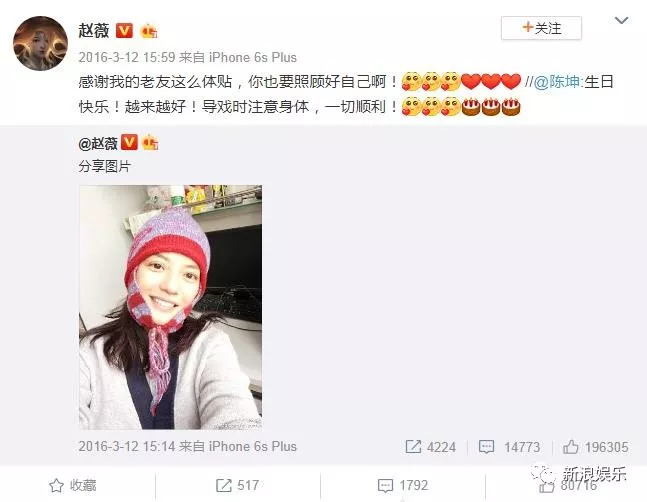This screenshot has width=647, height=502.
Task: Repost this weibo via the 517 share button
Action: pyautogui.click(x=238, y=486)
